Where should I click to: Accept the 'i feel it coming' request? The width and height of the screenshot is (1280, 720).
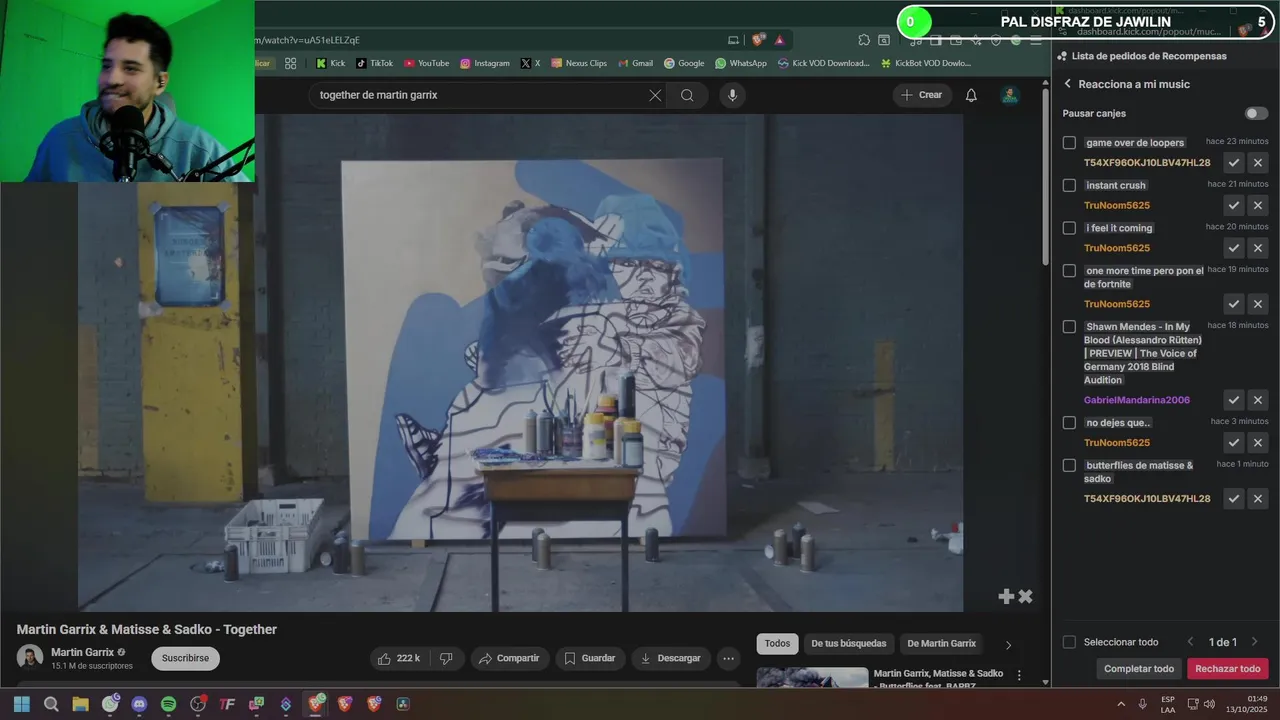[1234, 248]
